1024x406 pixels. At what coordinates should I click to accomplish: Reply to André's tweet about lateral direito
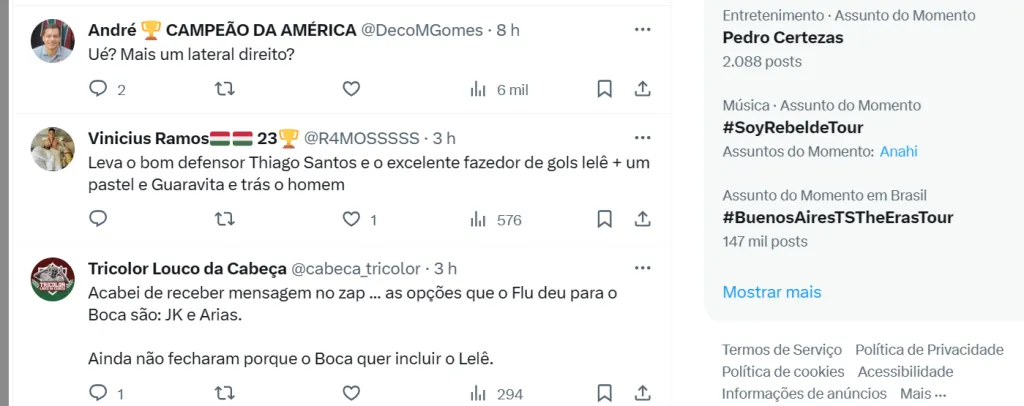(x=98, y=89)
